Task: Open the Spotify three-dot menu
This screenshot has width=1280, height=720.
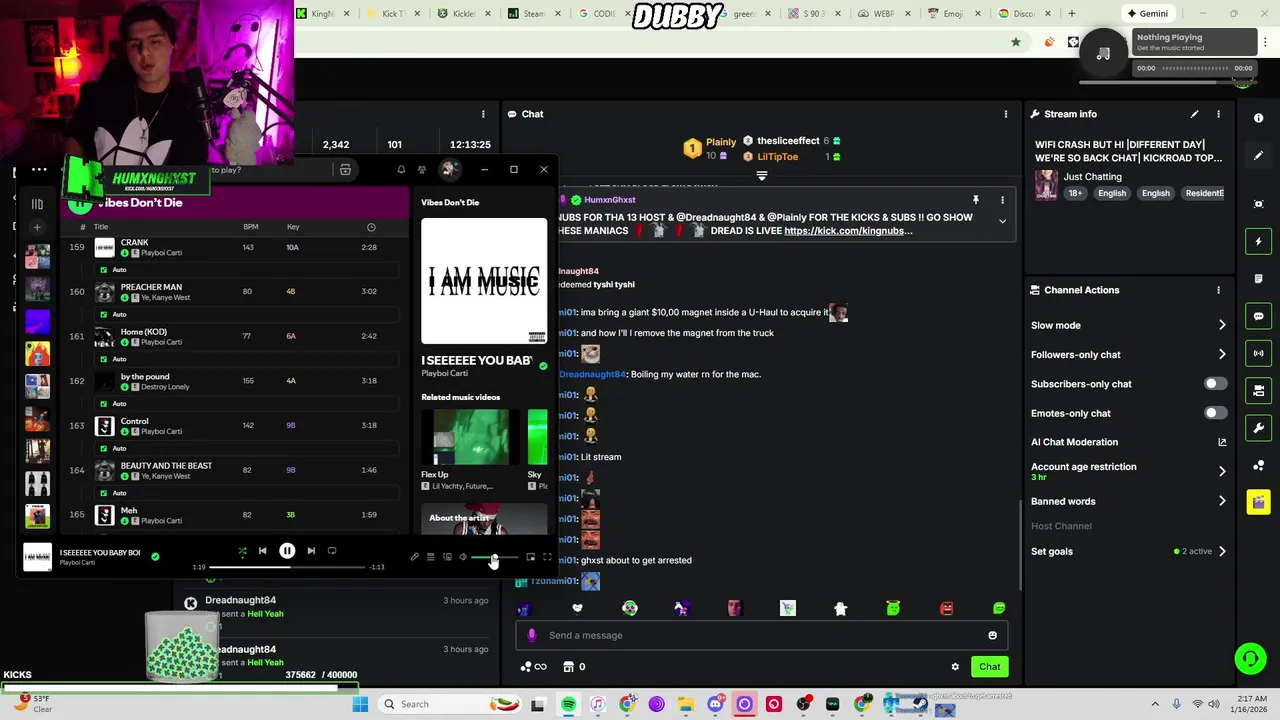Action: [39, 169]
